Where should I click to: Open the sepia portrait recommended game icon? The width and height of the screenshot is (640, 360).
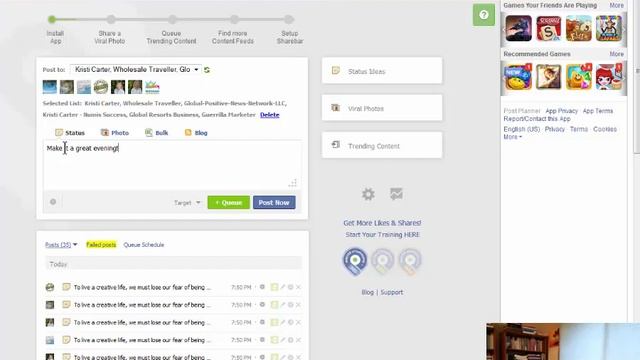pos(549,76)
